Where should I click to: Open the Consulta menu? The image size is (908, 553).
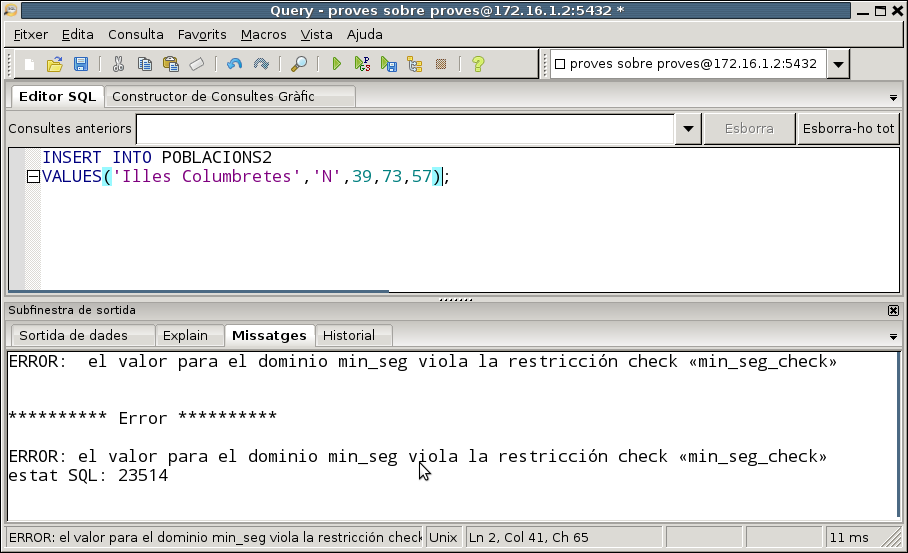[135, 34]
